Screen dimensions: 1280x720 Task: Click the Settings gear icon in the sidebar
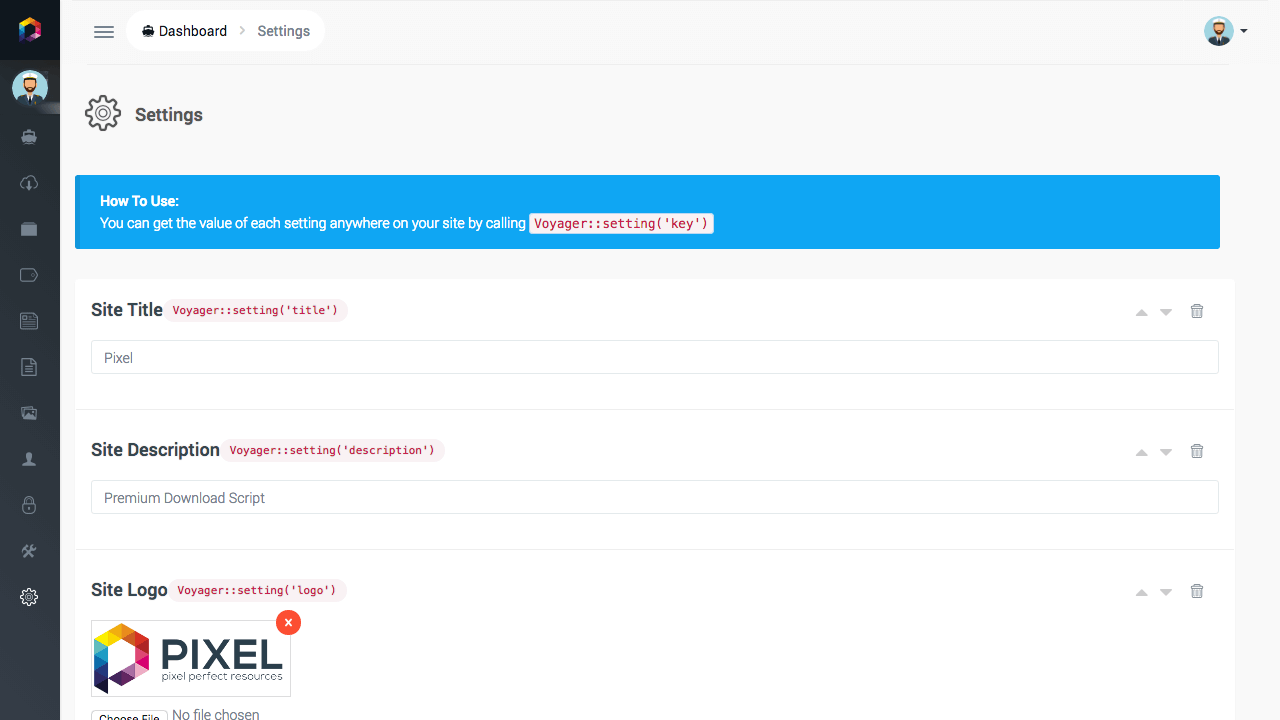pyautogui.click(x=29, y=597)
